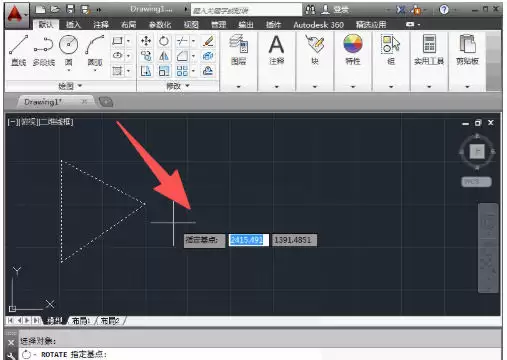Switch to the 布局1 layout tab

pyautogui.click(x=81, y=321)
